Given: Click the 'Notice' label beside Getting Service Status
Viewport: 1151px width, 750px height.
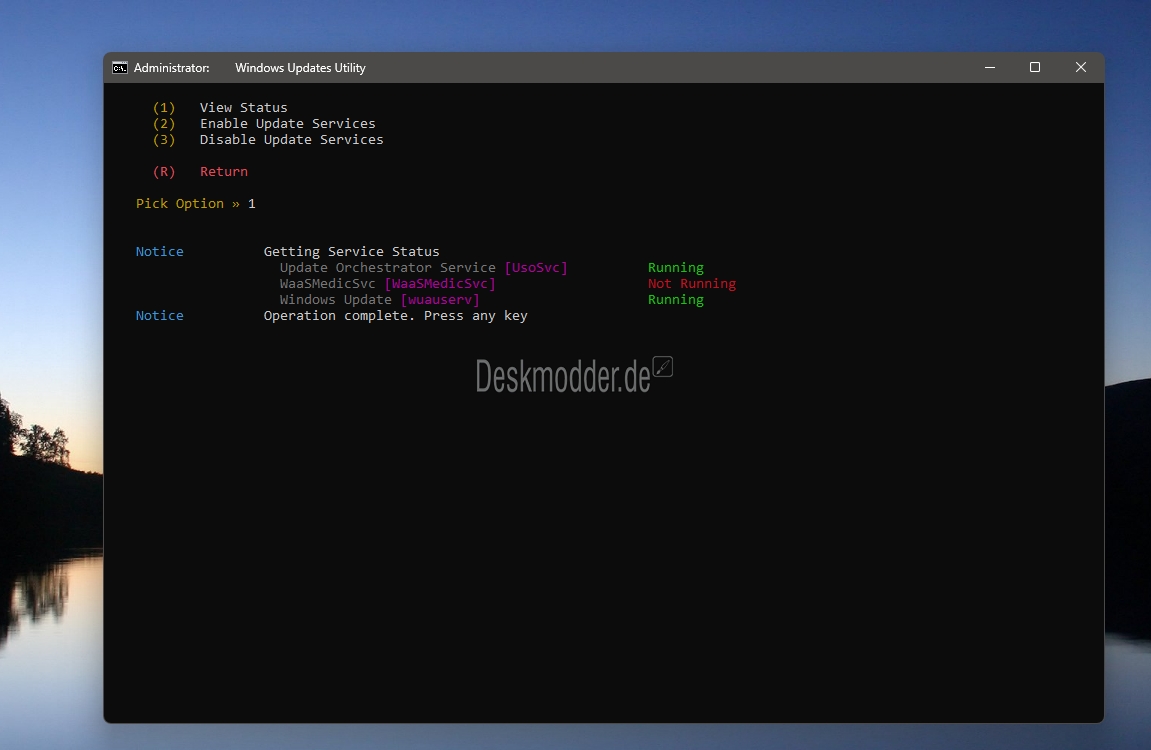Looking at the screenshot, I should [x=159, y=252].
